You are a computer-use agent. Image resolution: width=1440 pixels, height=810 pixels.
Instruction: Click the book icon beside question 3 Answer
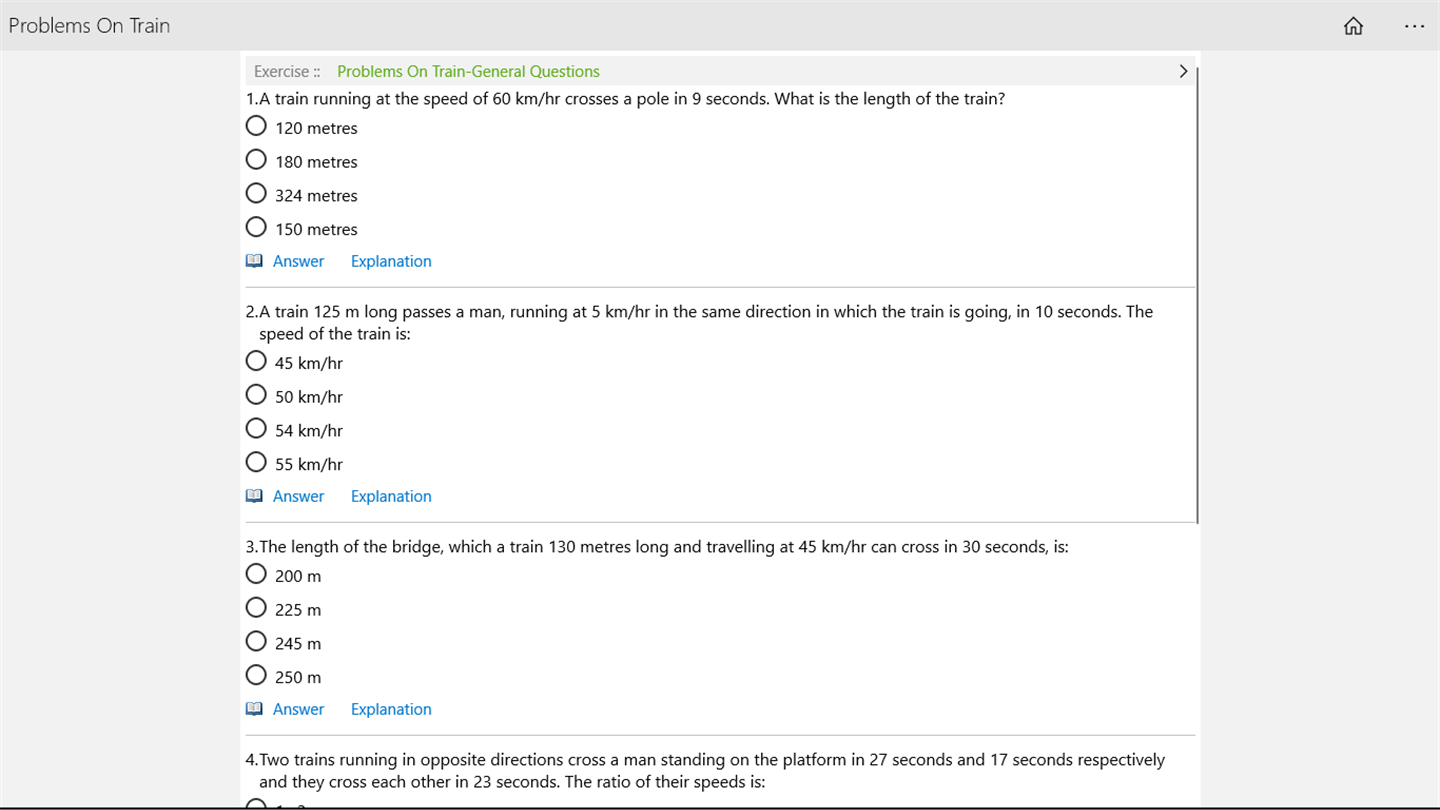click(x=254, y=709)
